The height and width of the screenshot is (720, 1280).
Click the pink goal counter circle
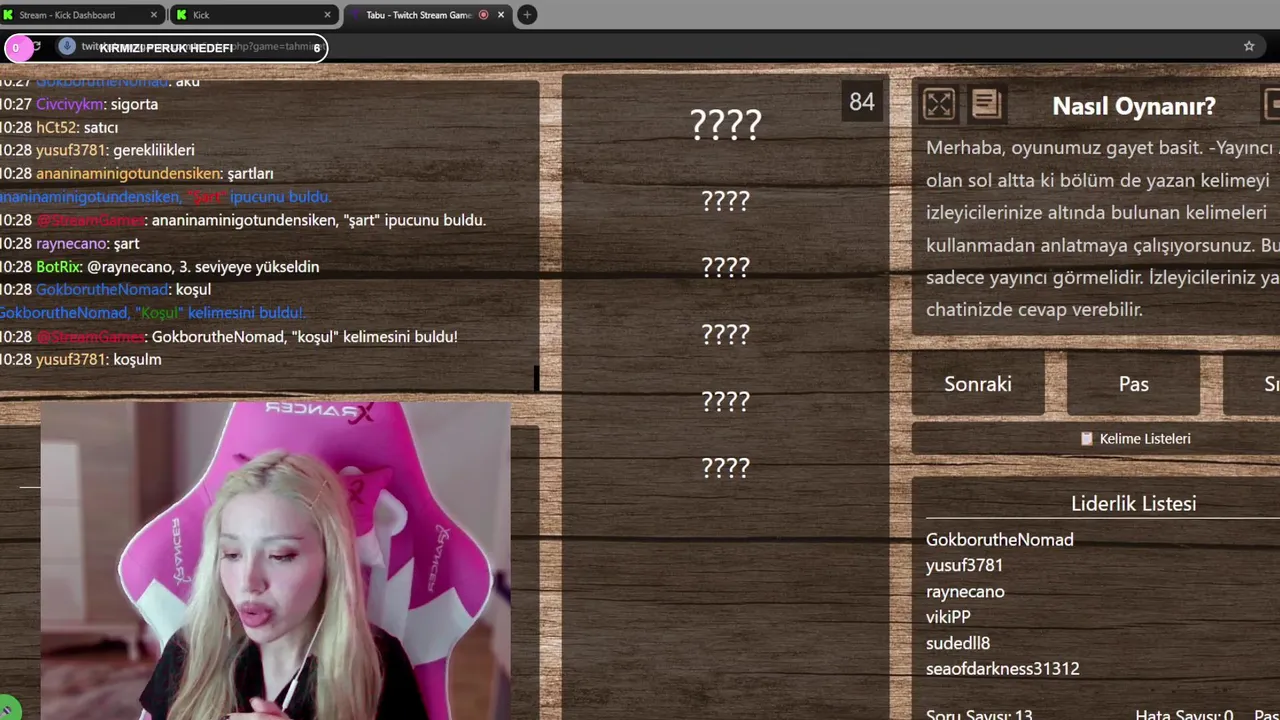pos(17,47)
